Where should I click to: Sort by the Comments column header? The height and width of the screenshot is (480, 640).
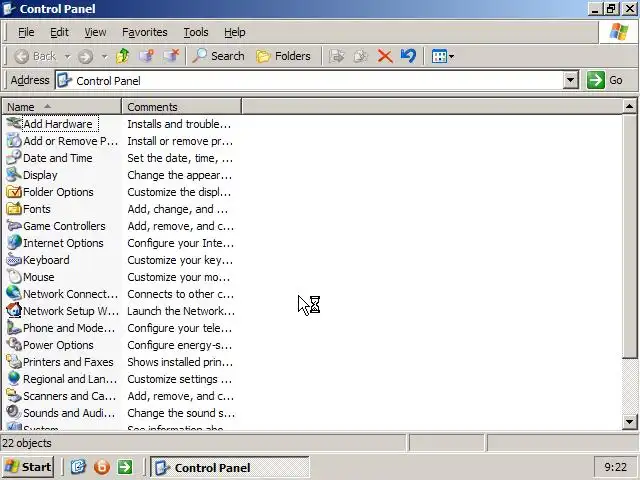point(181,107)
